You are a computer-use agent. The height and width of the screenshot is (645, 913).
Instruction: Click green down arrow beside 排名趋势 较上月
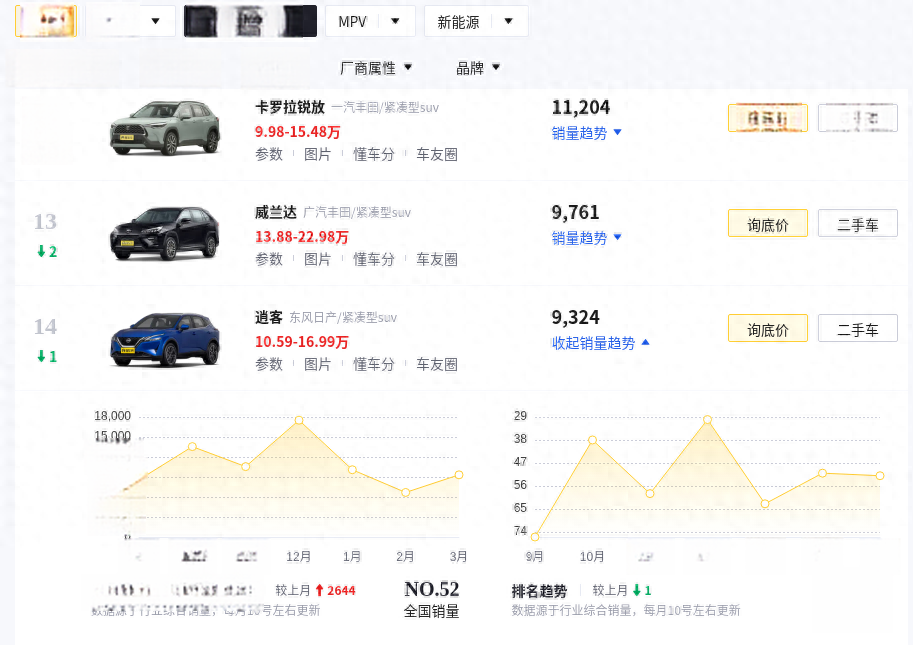click(636, 590)
